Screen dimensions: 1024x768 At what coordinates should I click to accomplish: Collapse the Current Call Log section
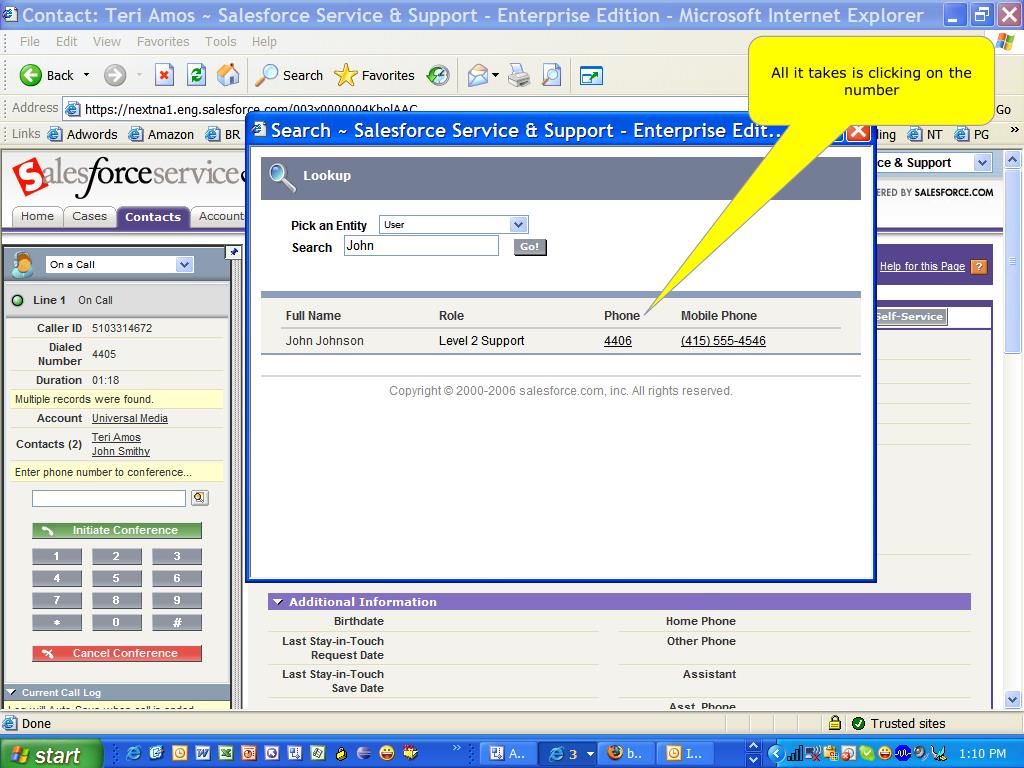coord(11,692)
